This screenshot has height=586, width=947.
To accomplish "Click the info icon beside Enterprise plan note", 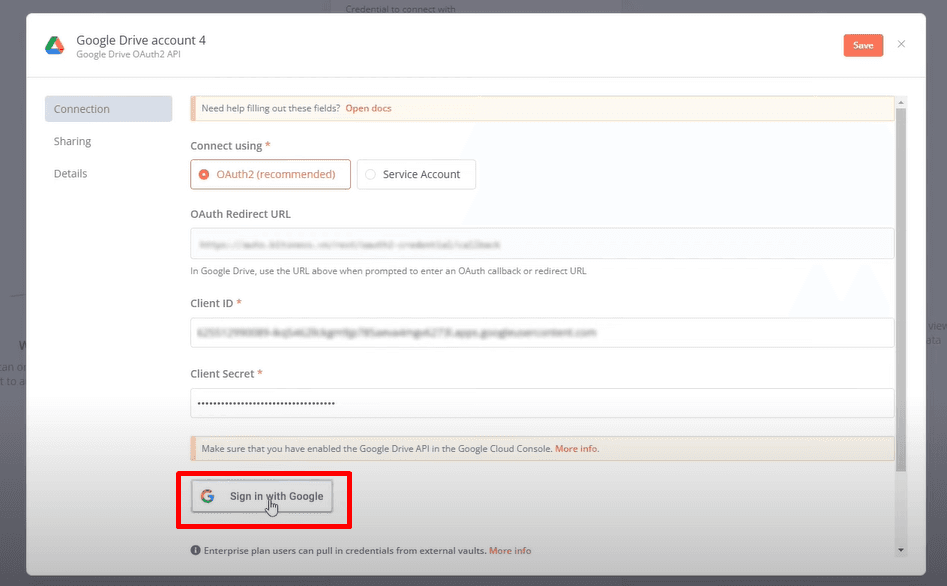I will (x=195, y=550).
